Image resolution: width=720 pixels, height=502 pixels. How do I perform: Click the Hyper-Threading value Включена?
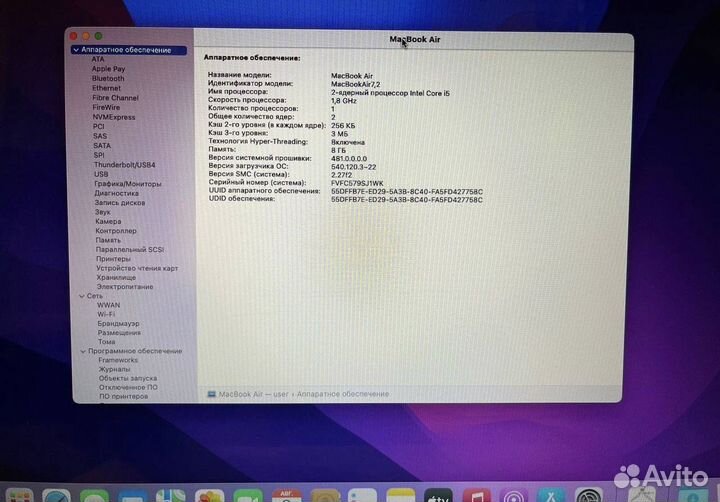click(348, 142)
